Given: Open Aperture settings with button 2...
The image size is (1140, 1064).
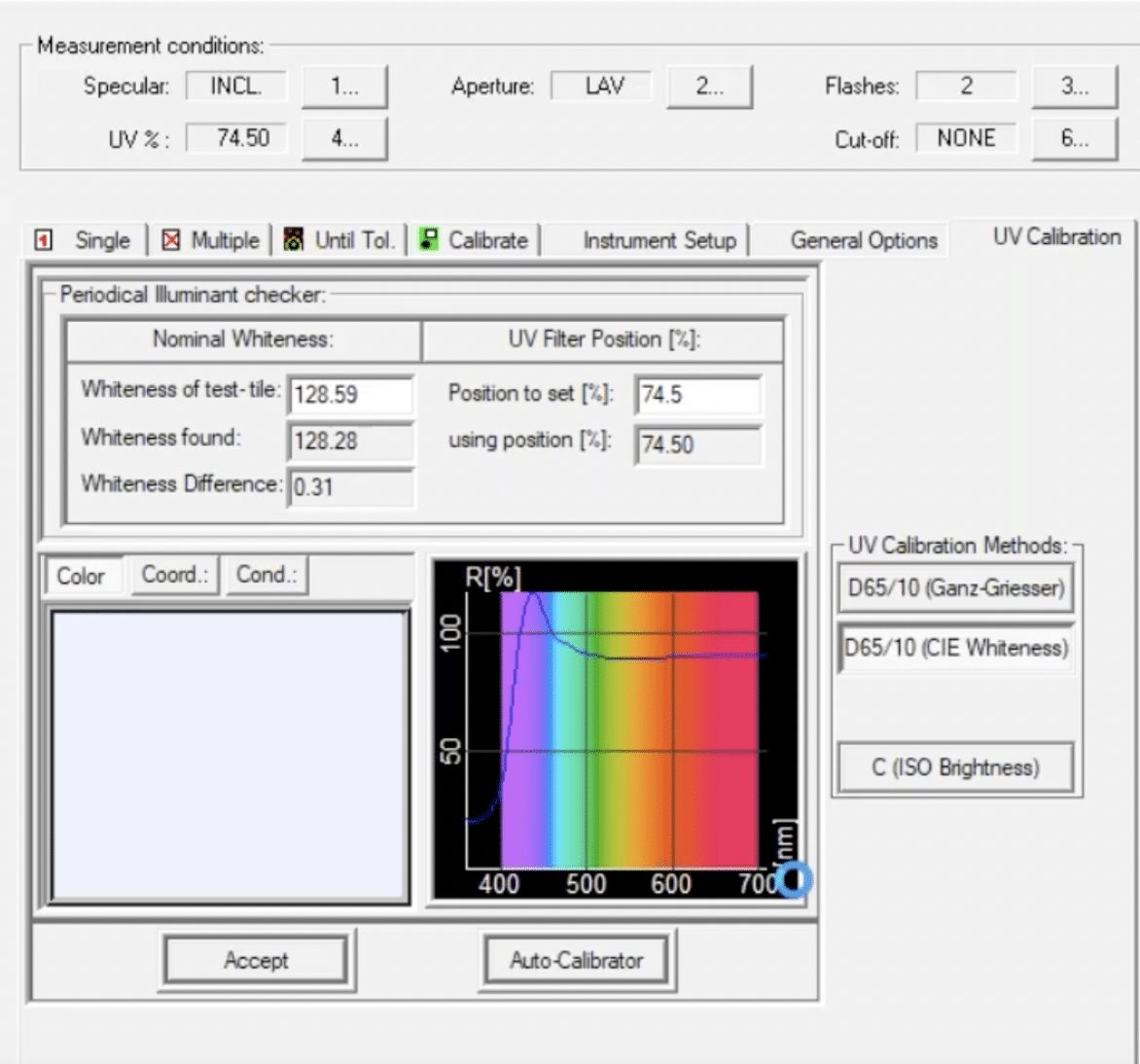Looking at the screenshot, I should [709, 87].
